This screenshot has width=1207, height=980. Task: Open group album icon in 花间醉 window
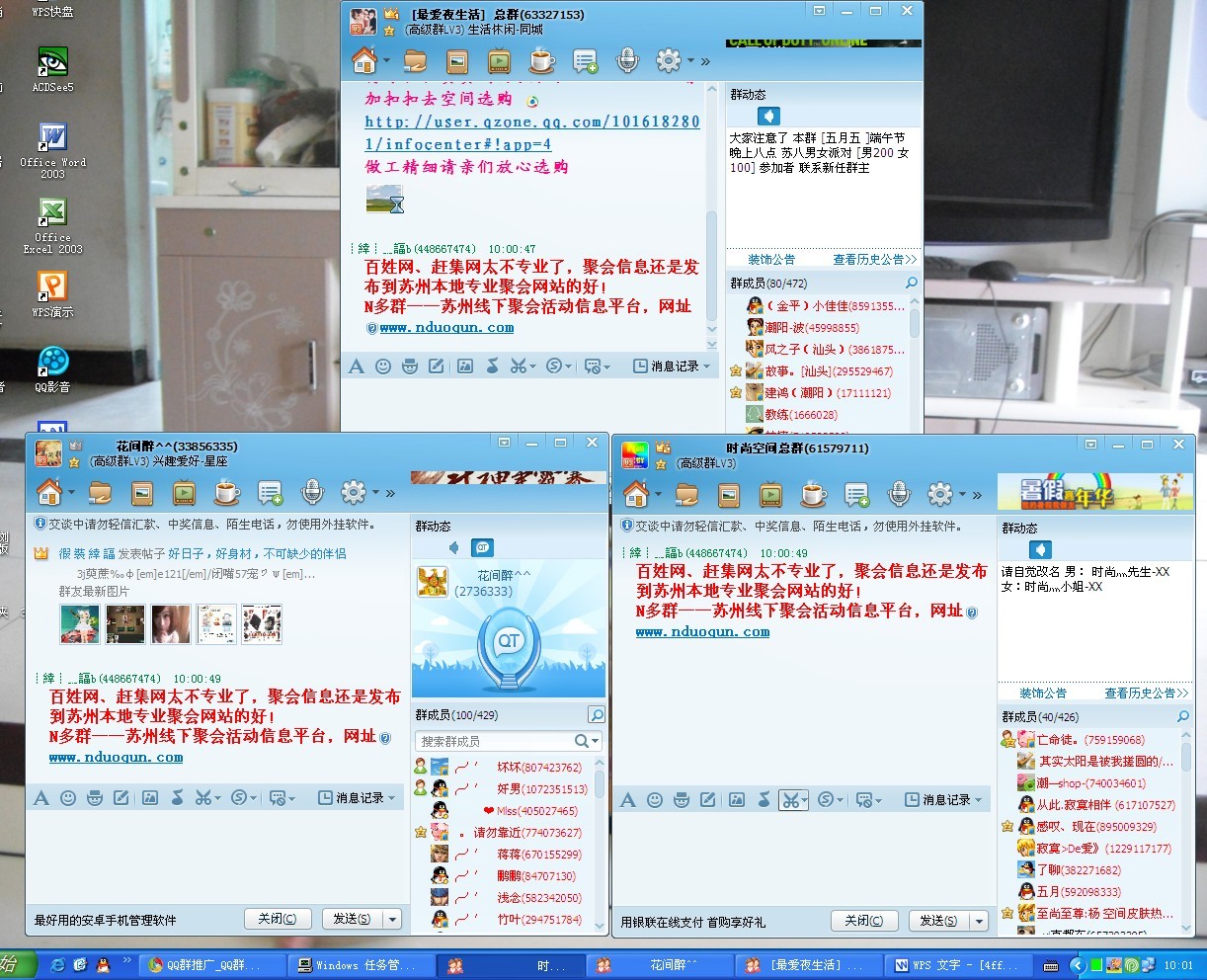pyautogui.click(x=141, y=492)
